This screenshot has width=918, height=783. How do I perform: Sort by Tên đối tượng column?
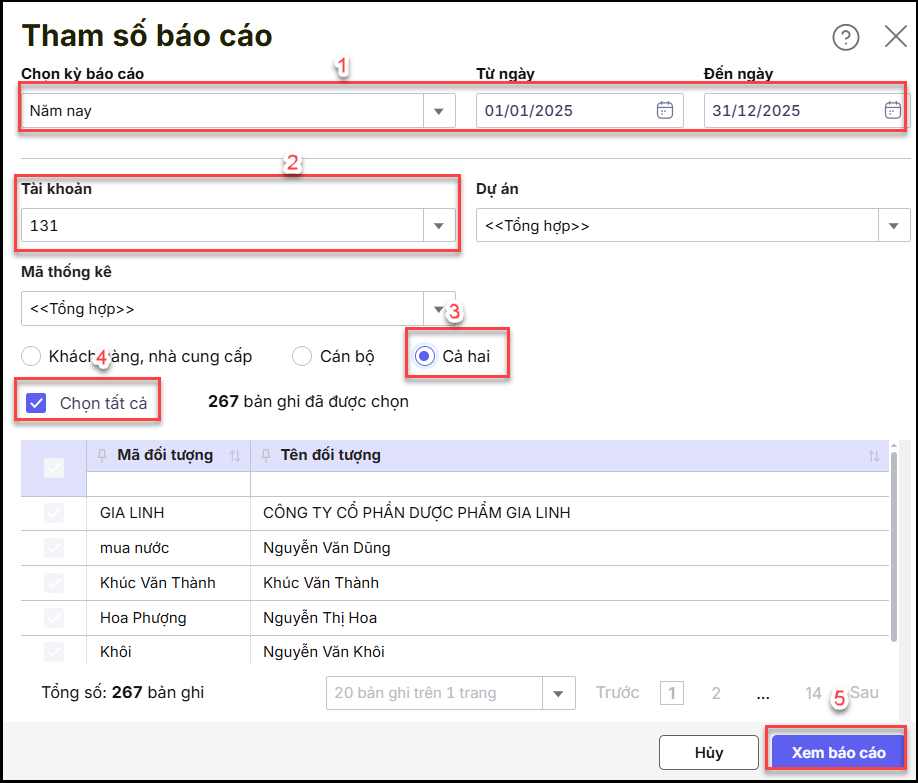873,456
